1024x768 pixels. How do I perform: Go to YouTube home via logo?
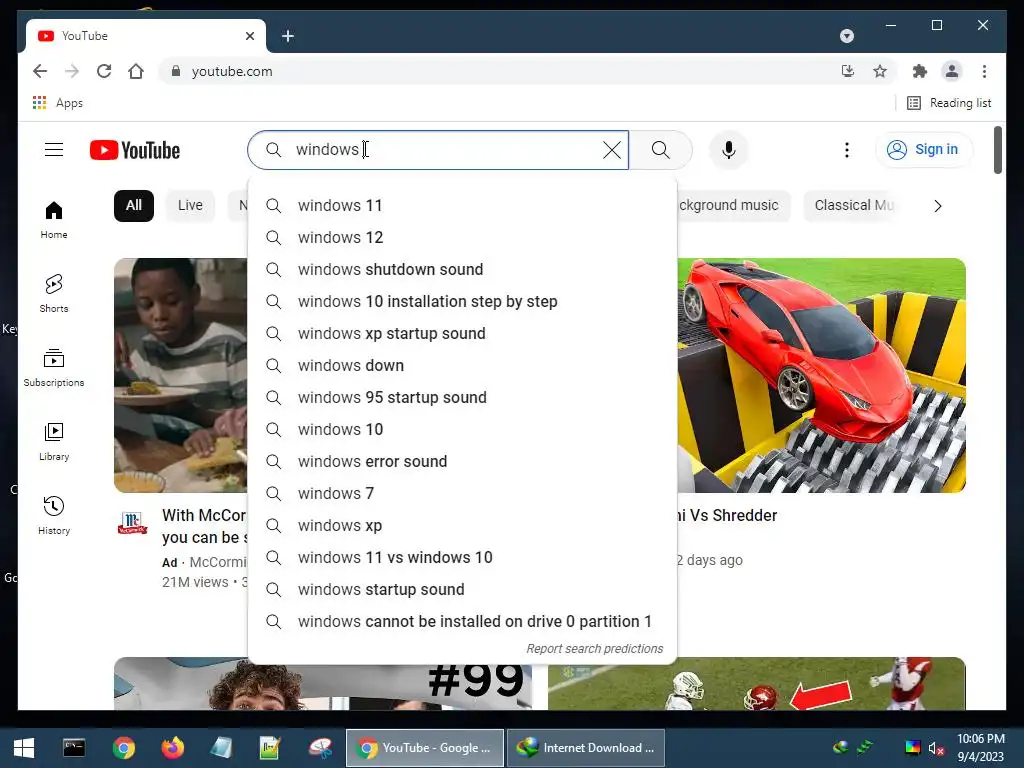tap(135, 150)
